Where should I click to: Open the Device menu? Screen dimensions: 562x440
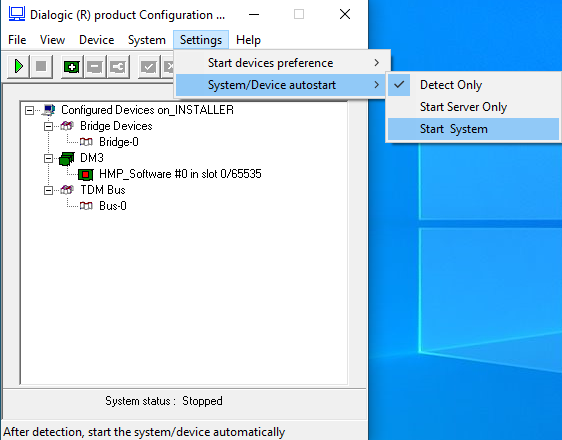click(96, 40)
